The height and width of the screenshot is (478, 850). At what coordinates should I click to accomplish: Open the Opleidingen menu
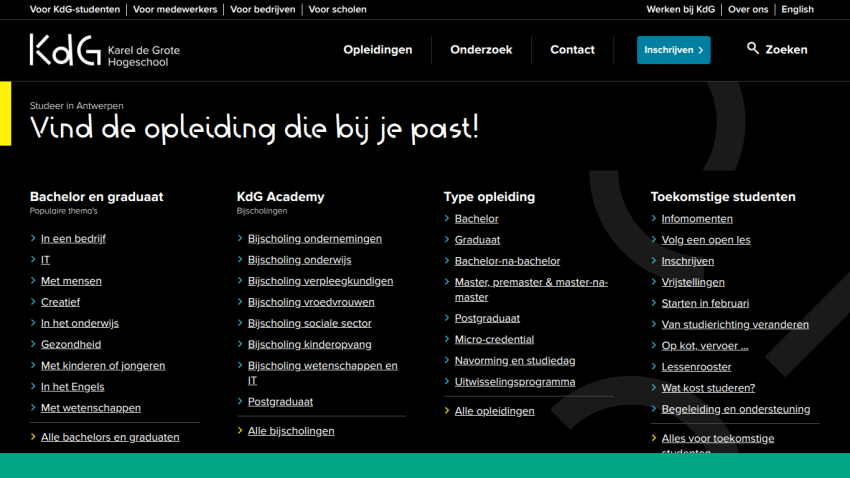[378, 49]
